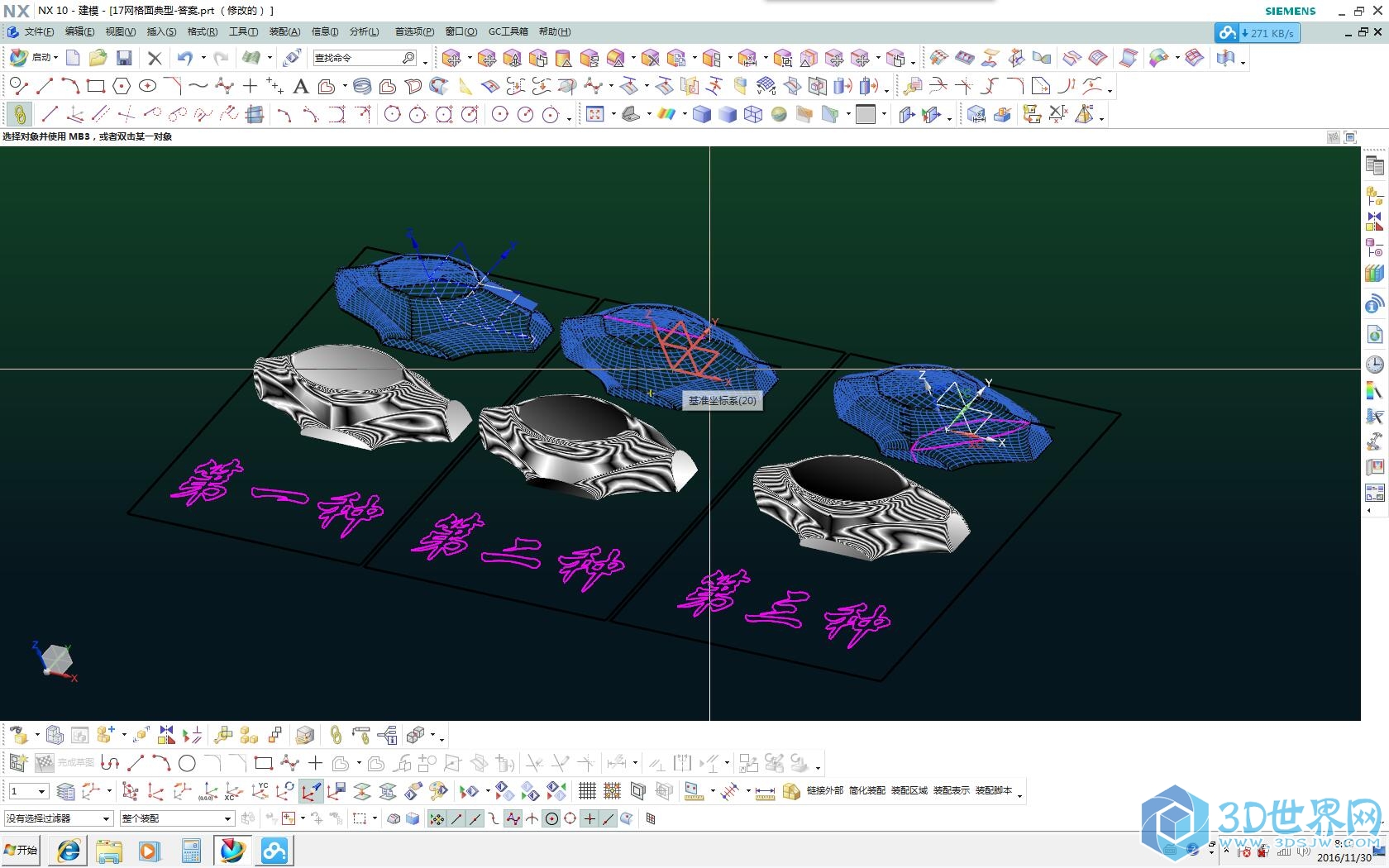Select the Helix tool
The width and height of the screenshot is (1389, 868).
tap(361, 86)
